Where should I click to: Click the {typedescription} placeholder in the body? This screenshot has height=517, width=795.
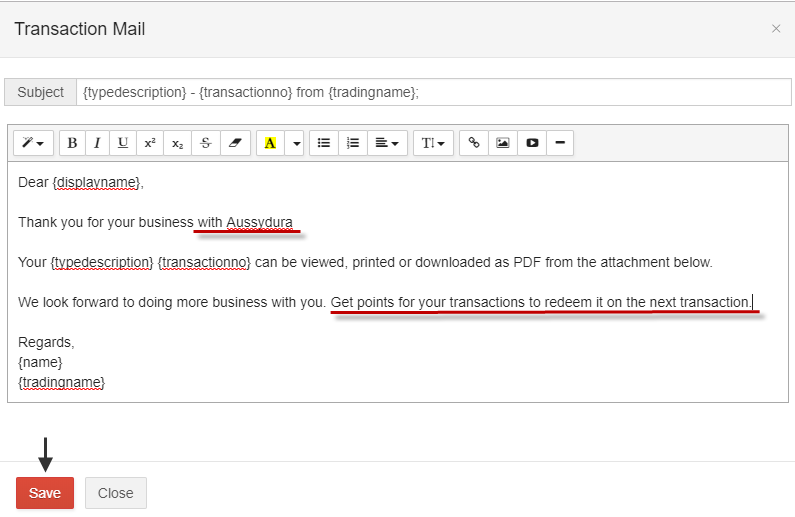pos(102,263)
